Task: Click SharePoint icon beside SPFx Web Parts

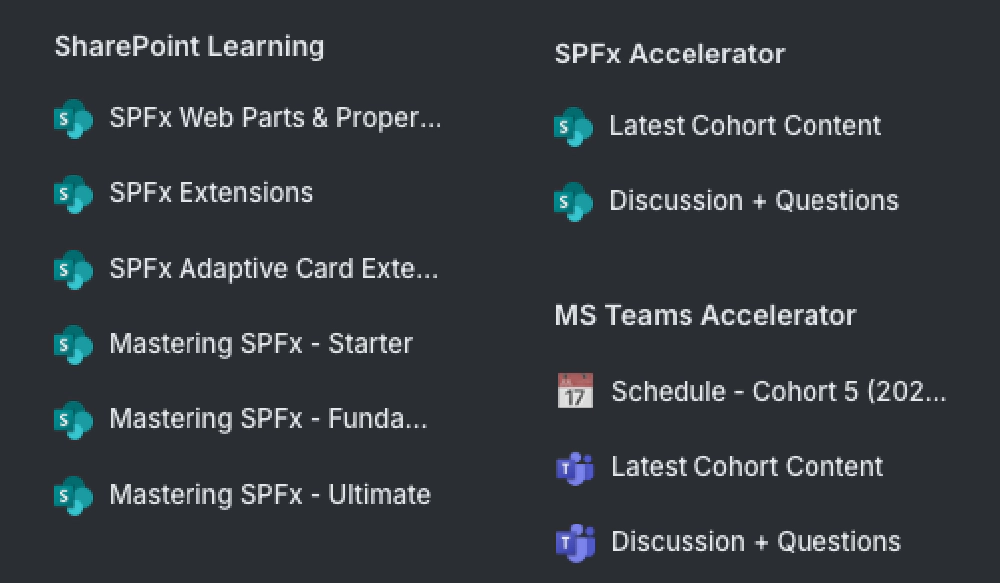Action: (x=73, y=119)
